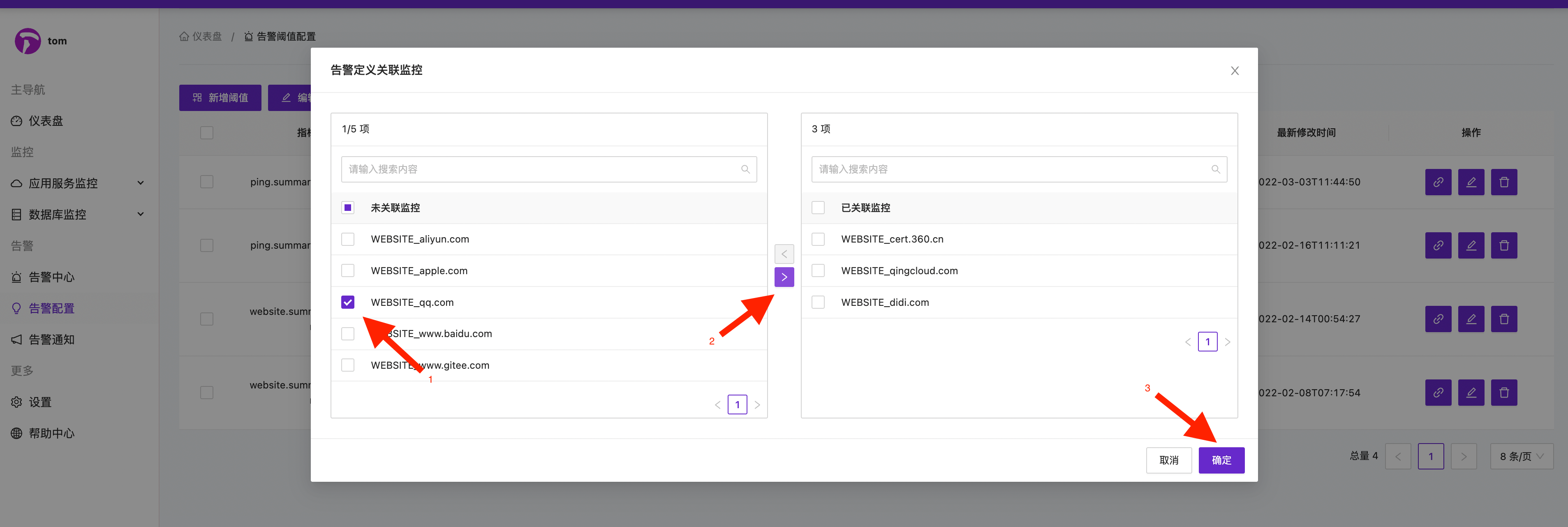Click search icon in left transfer list
Screen dimensions: 1568x527
(x=745, y=169)
